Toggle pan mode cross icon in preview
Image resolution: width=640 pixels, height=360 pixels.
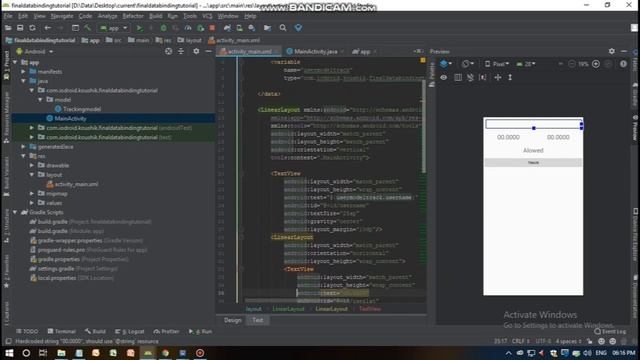(x=498, y=78)
